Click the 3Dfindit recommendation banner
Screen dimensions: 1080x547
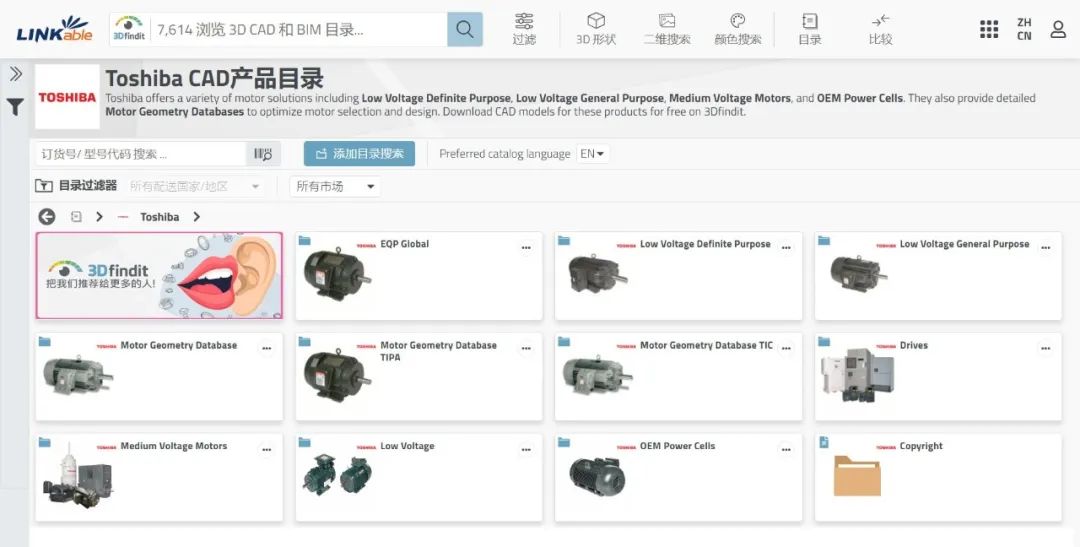click(159, 276)
